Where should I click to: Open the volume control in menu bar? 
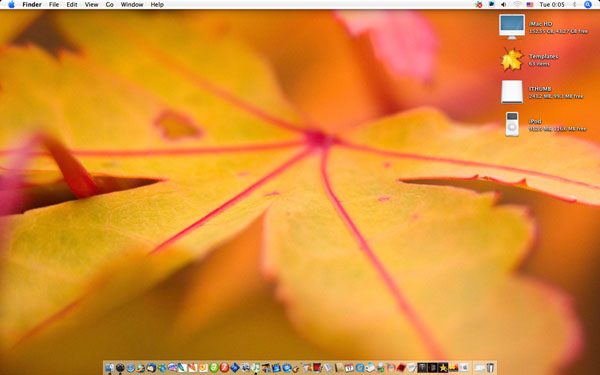(x=504, y=5)
